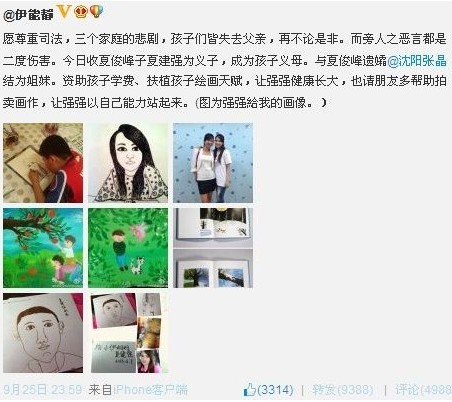The image size is (452, 402).
Task: Click the like count 3314
Action: pos(275,389)
